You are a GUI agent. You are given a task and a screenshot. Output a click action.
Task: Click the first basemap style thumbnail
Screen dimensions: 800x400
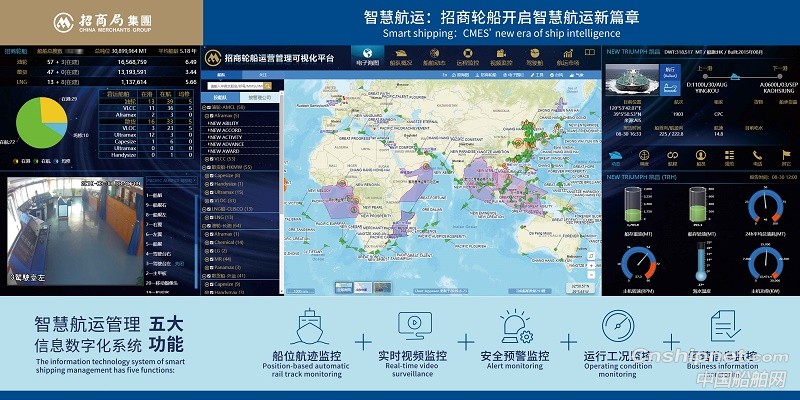point(344,288)
